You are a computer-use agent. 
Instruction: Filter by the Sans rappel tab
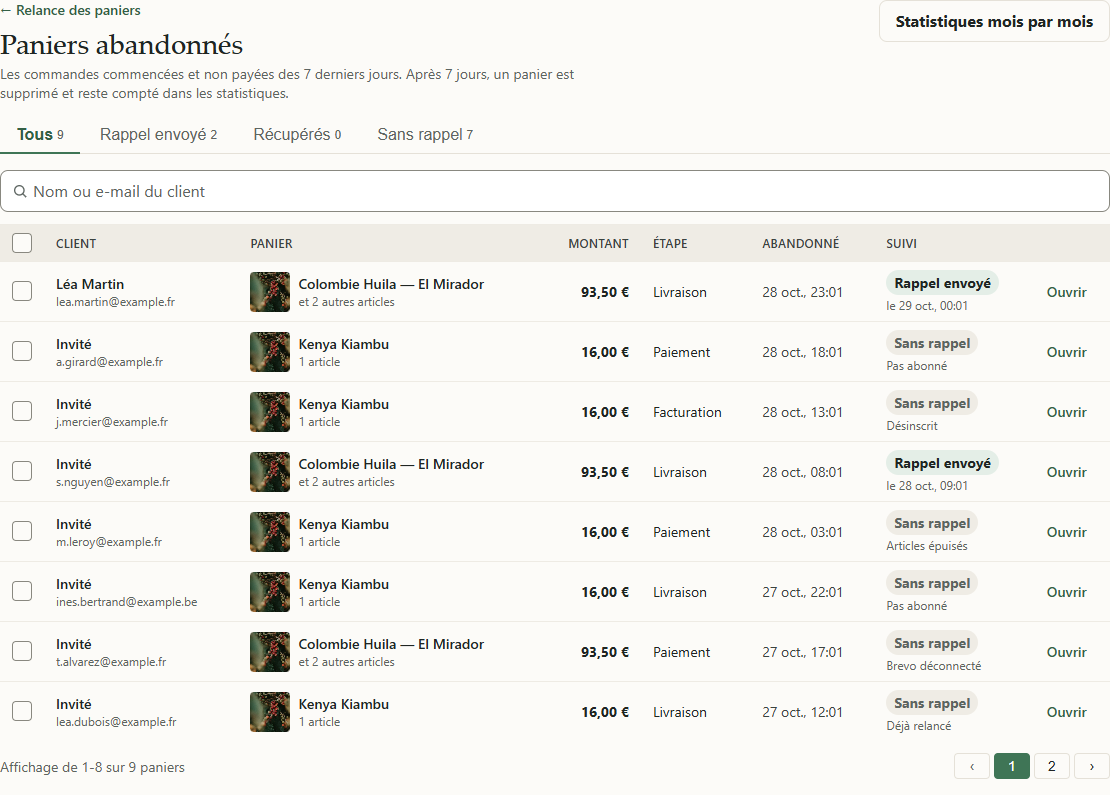click(x=425, y=135)
